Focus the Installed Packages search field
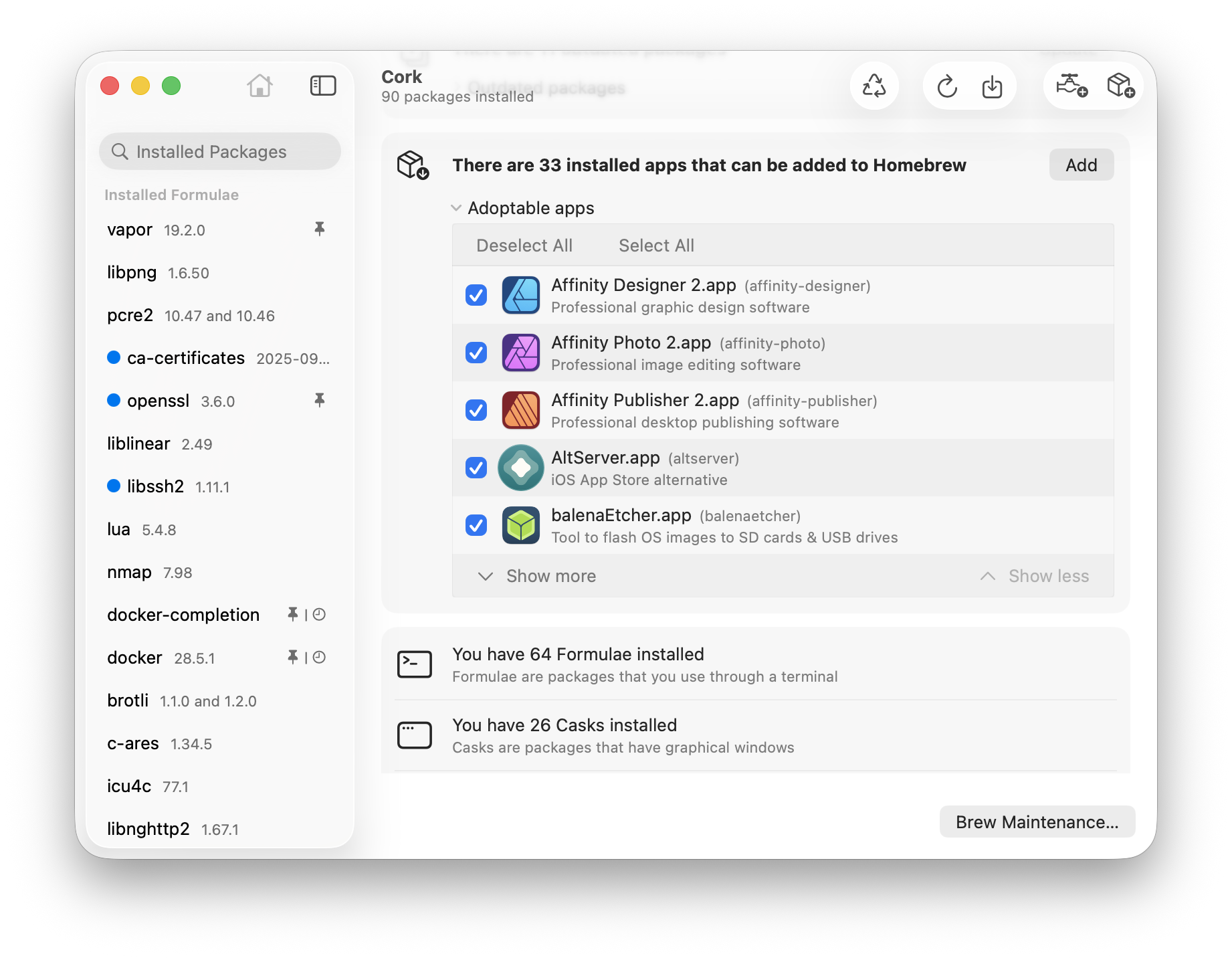1232x958 pixels. [220, 152]
